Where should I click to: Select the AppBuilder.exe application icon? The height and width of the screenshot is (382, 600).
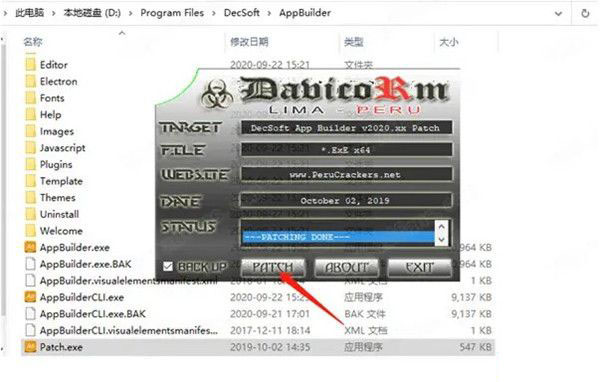pyautogui.click(x=30, y=247)
